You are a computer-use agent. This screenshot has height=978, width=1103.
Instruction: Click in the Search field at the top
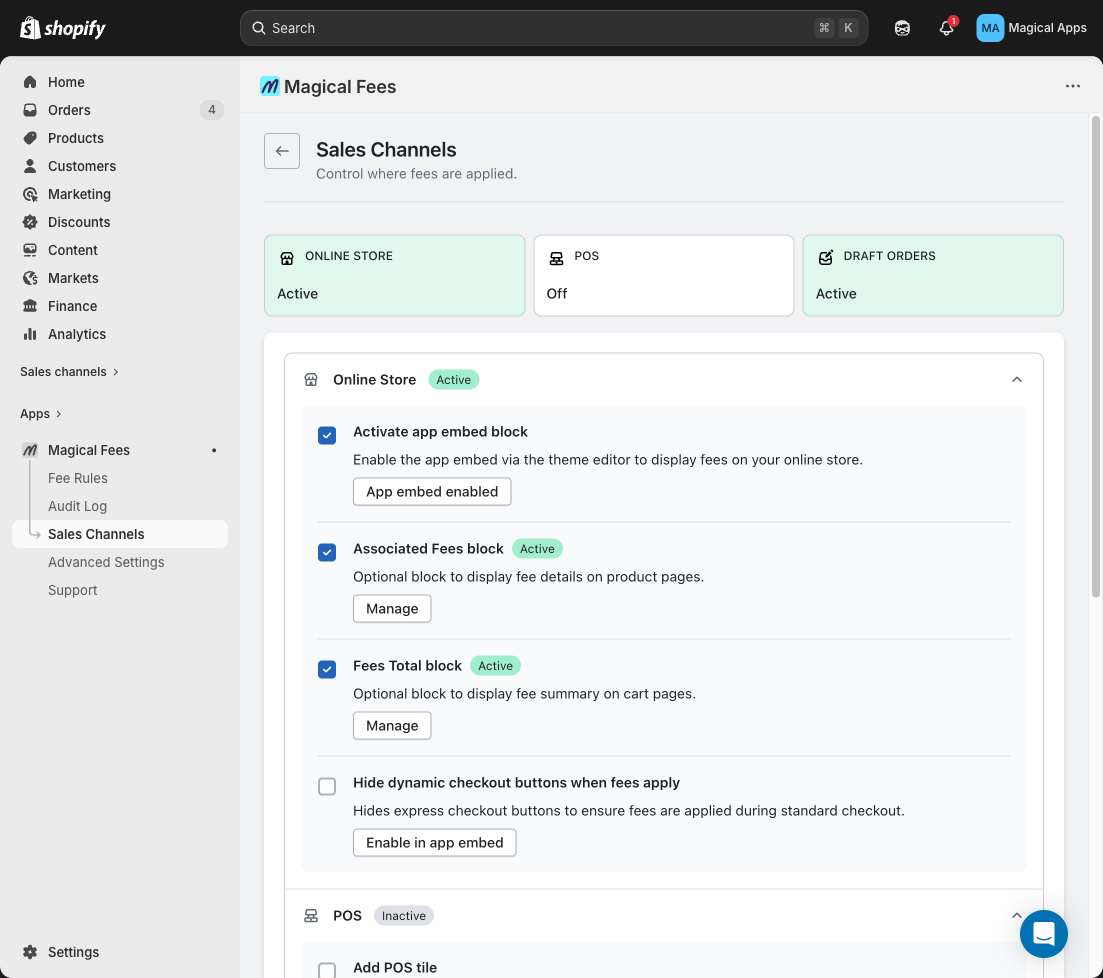550,28
